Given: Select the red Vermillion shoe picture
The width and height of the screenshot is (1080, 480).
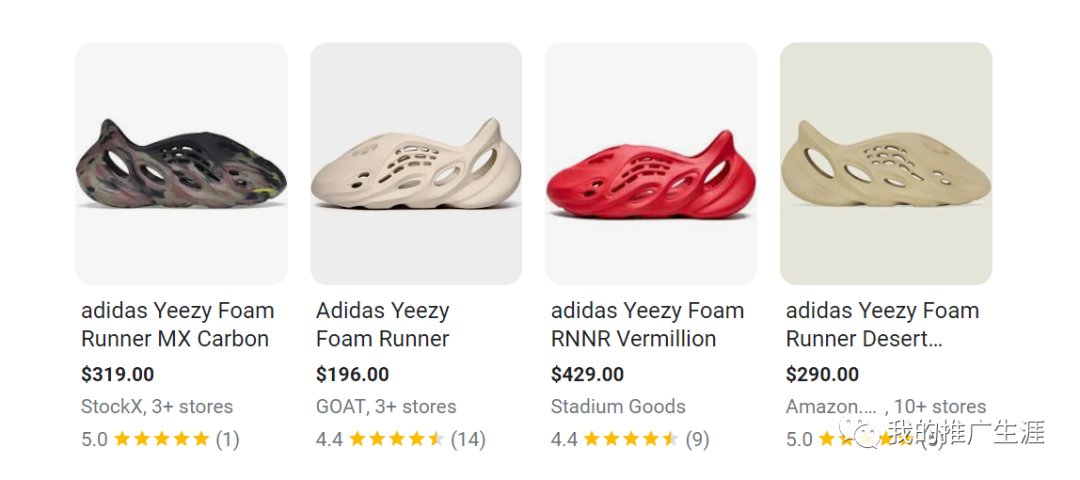Looking at the screenshot, I should coord(651,164).
